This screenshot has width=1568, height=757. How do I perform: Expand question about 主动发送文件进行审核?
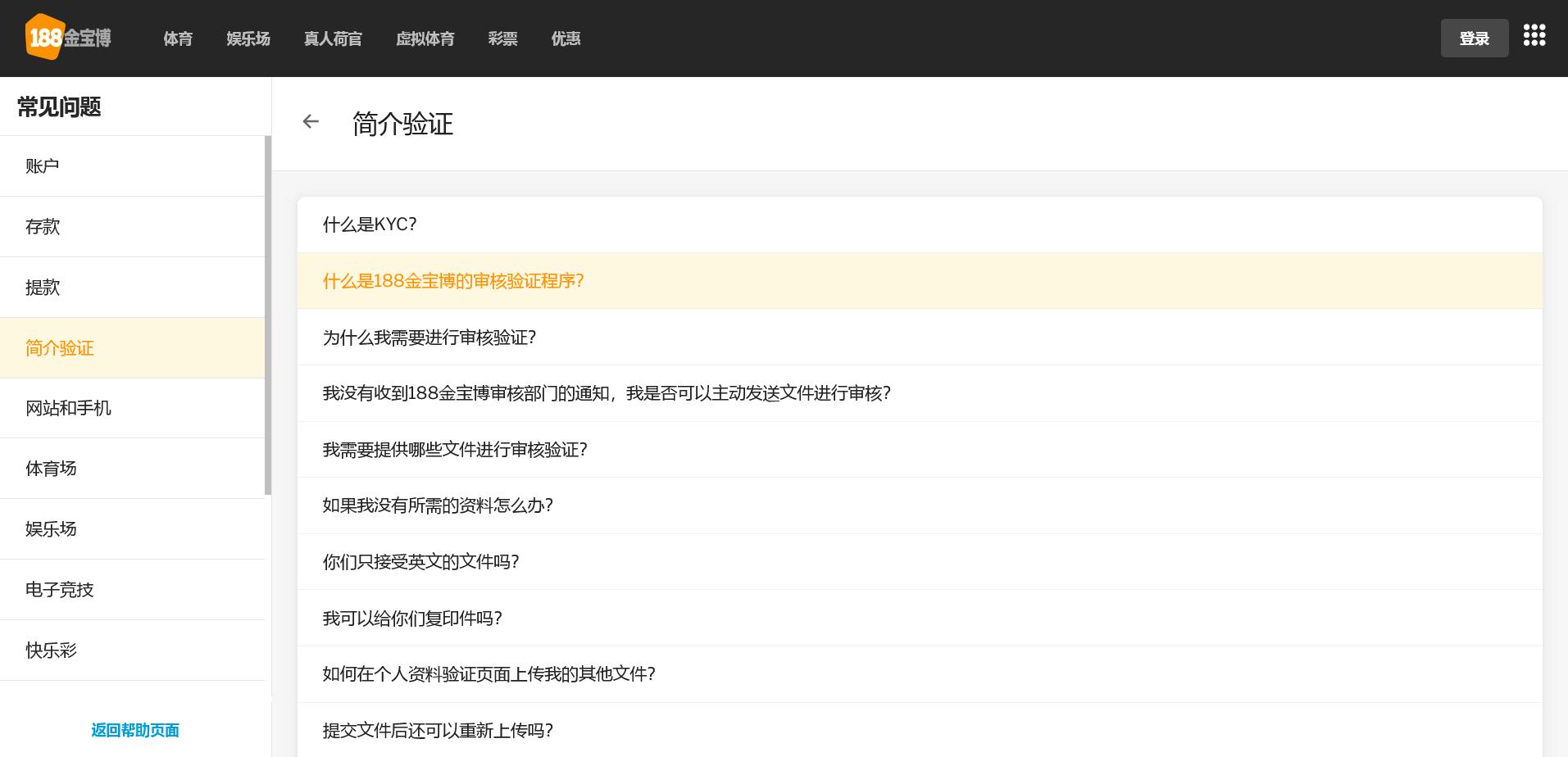920,393
